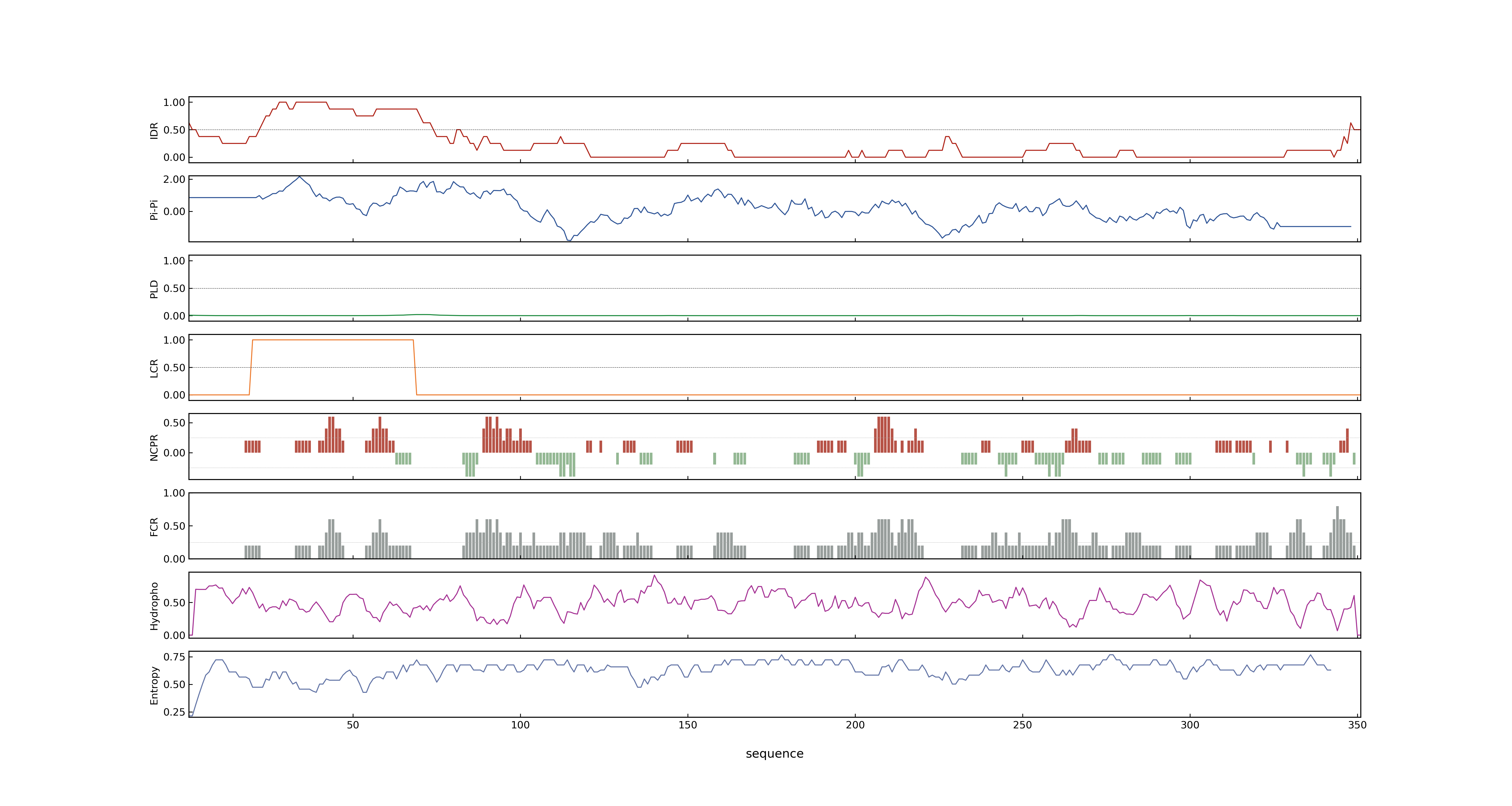The width and height of the screenshot is (1512, 806).
Task: Click the LCR axis label
Action: (x=154, y=368)
